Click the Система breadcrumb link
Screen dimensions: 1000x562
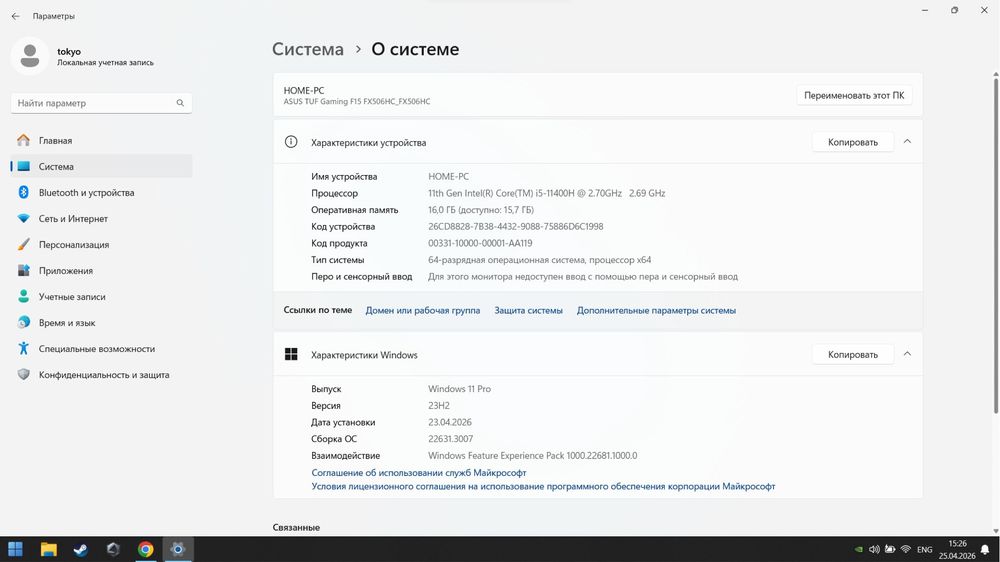(x=308, y=49)
